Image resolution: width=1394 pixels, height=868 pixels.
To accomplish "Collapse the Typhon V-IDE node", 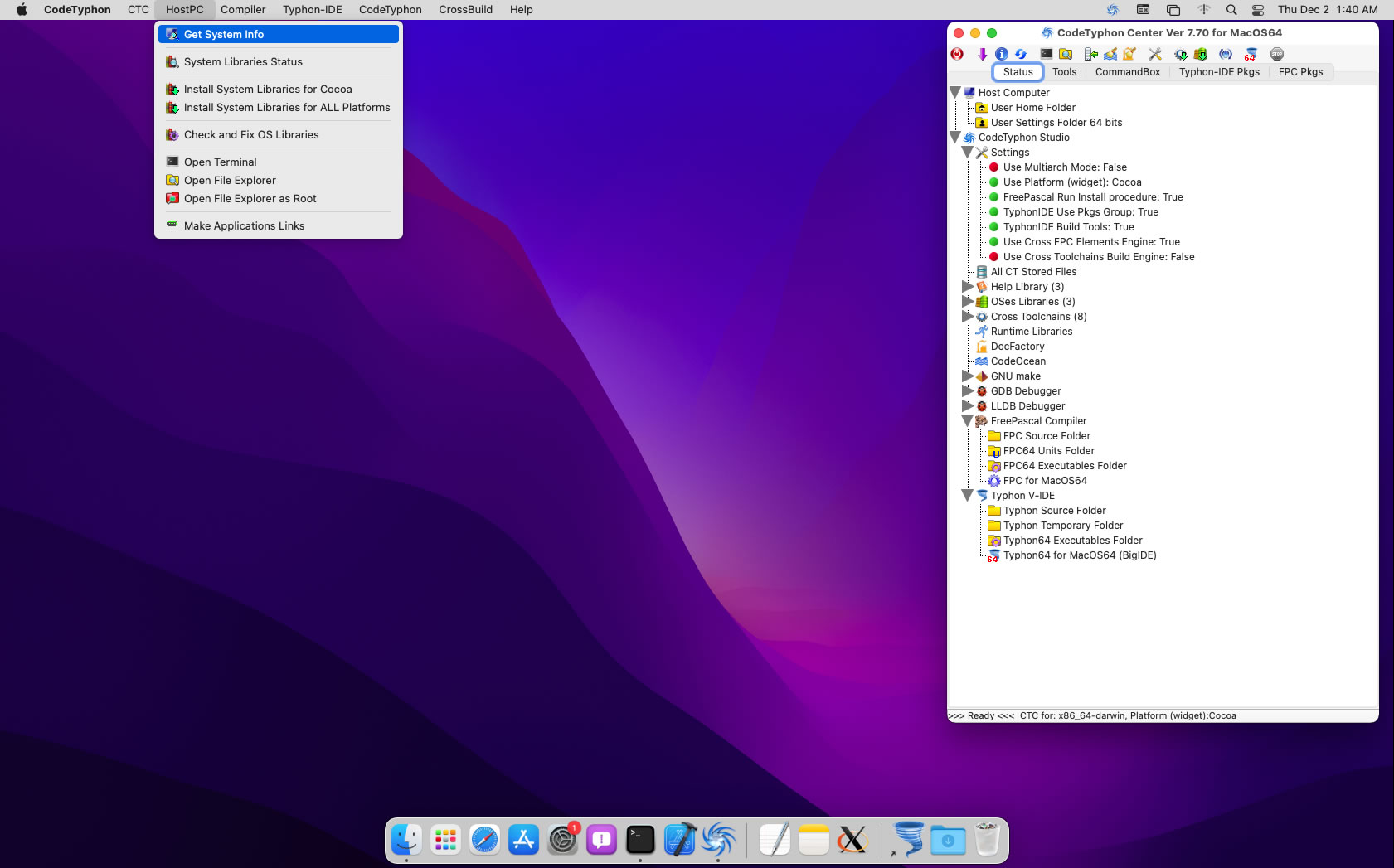I will coord(968,495).
